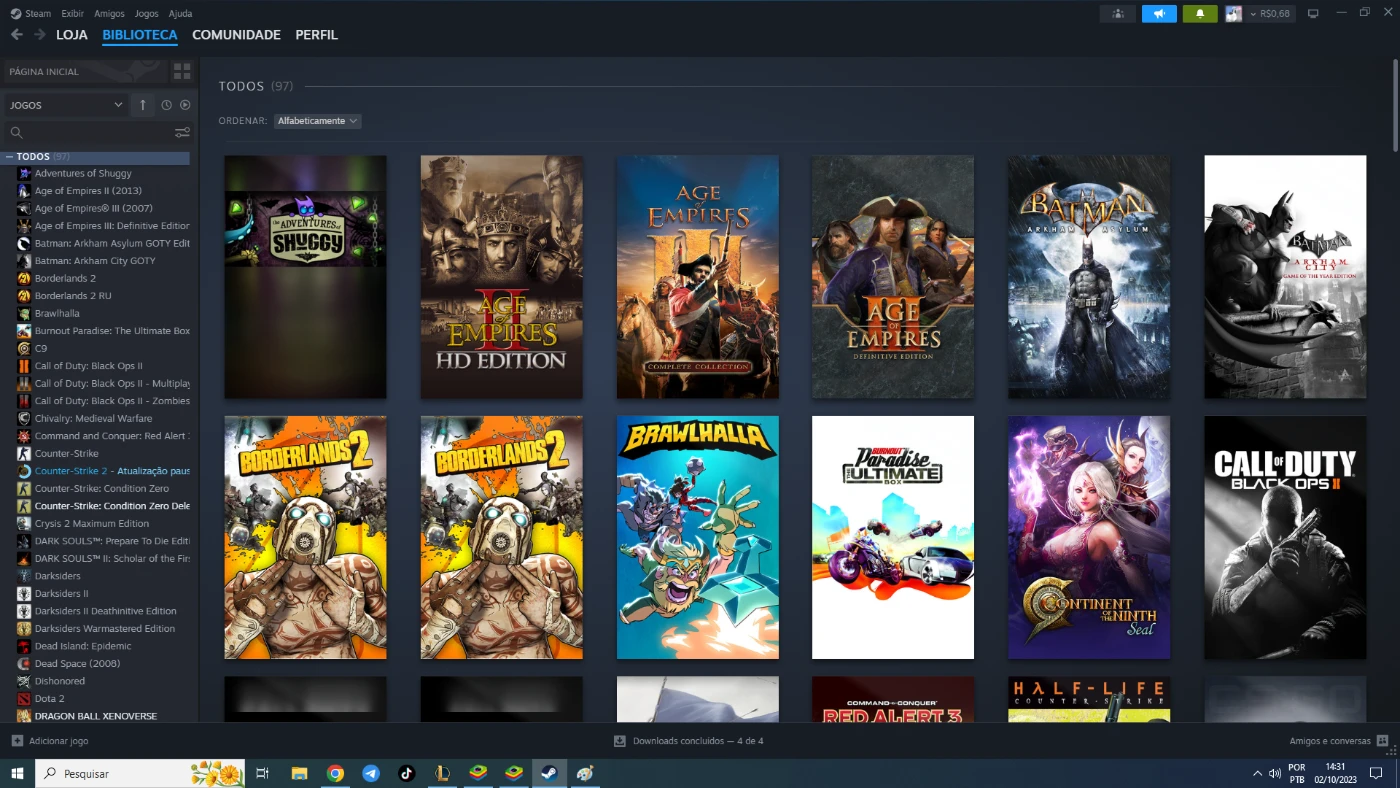Open the Steam menu
Image resolution: width=1400 pixels, height=788 pixels.
click(x=31, y=13)
